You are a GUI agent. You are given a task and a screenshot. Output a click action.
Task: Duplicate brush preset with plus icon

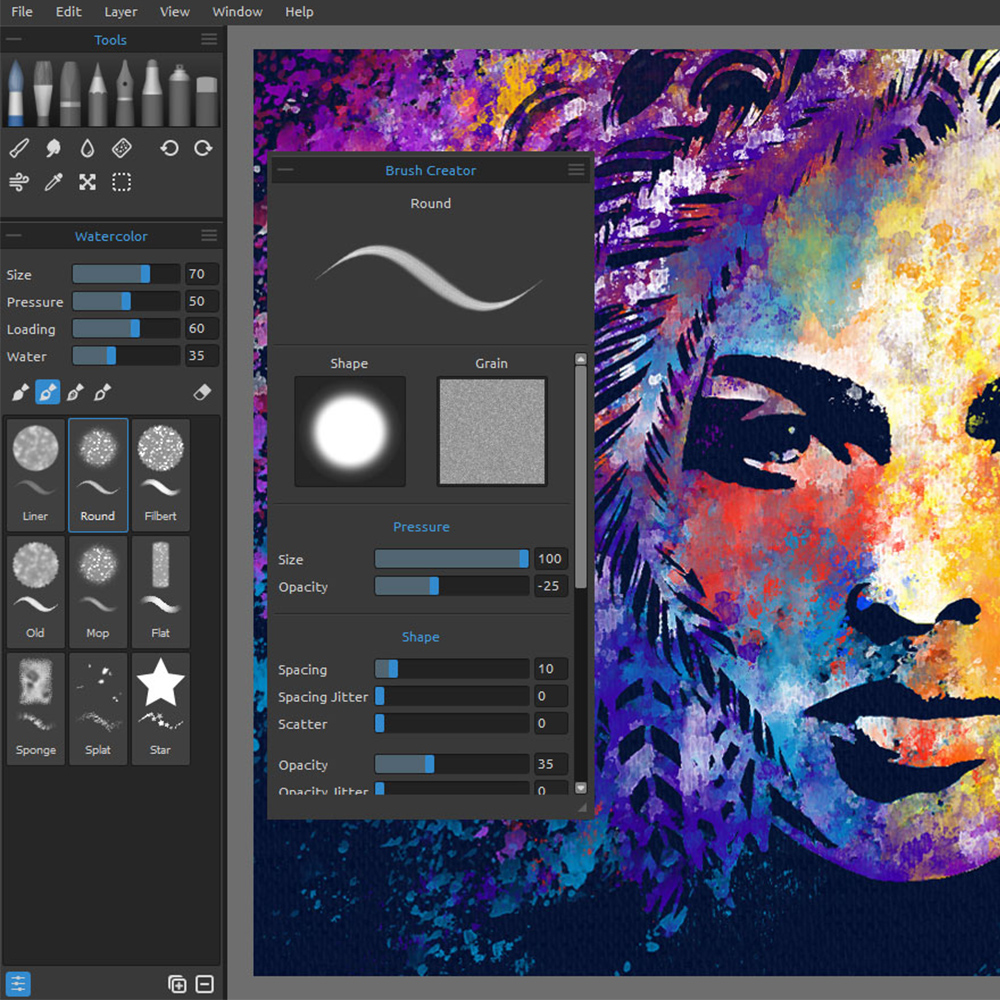tap(177, 983)
